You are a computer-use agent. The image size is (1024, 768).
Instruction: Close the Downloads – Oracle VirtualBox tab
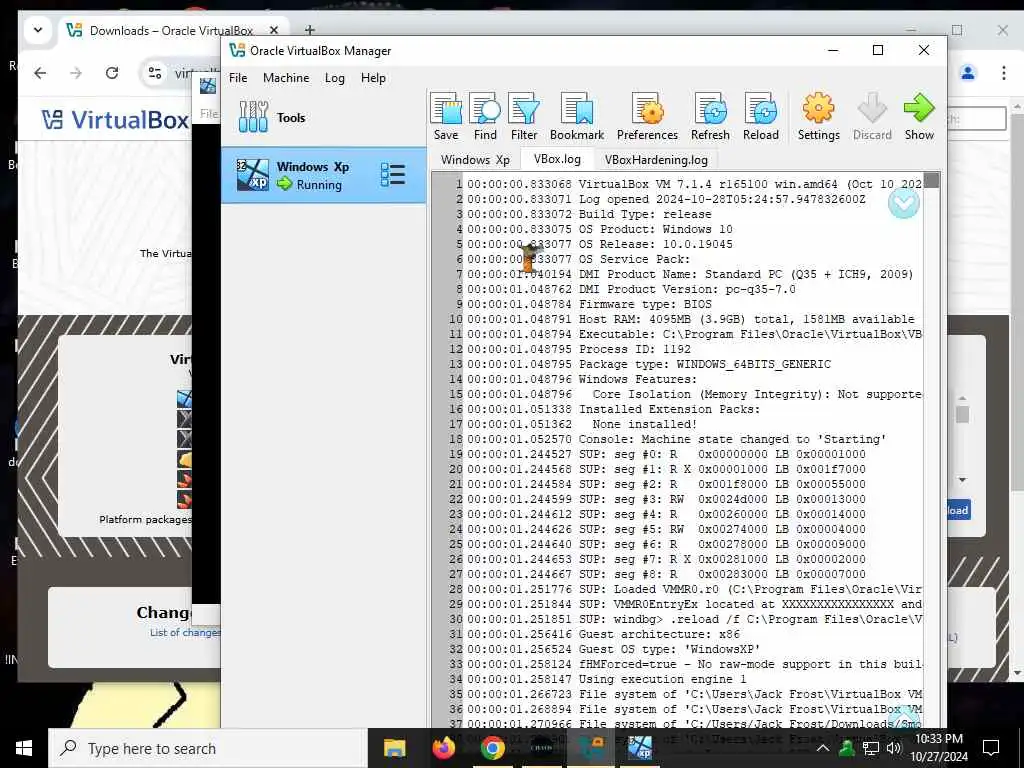pos(274,30)
